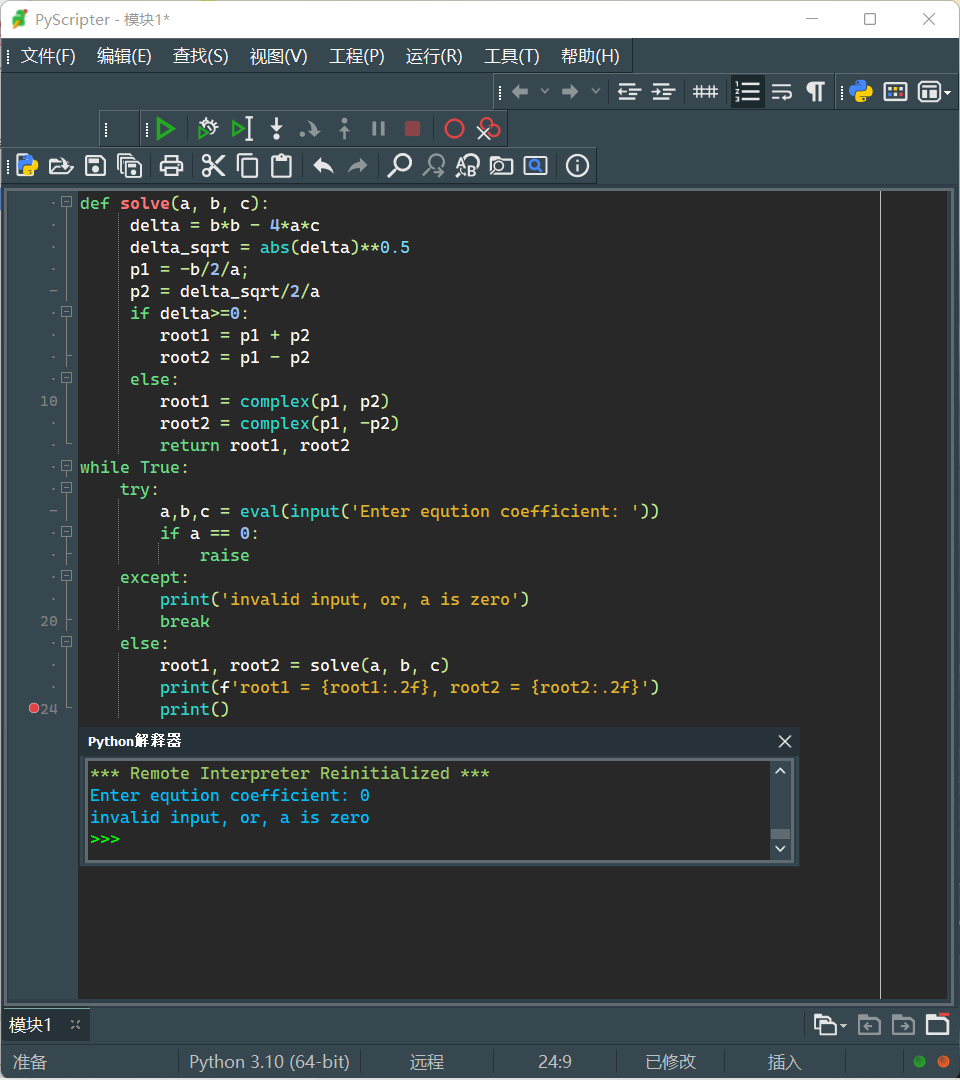Toggle line numbers display
Viewport: 960px width, 1080px height.
tap(747, 92)
